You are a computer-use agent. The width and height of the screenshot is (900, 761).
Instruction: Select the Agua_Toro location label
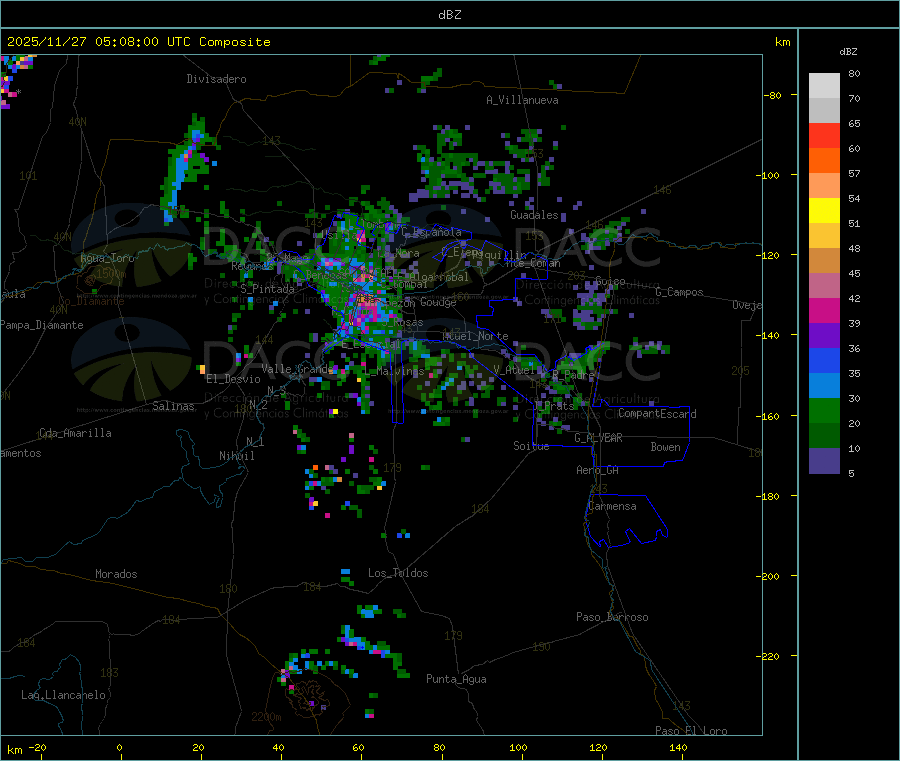[x=107, y=258]
